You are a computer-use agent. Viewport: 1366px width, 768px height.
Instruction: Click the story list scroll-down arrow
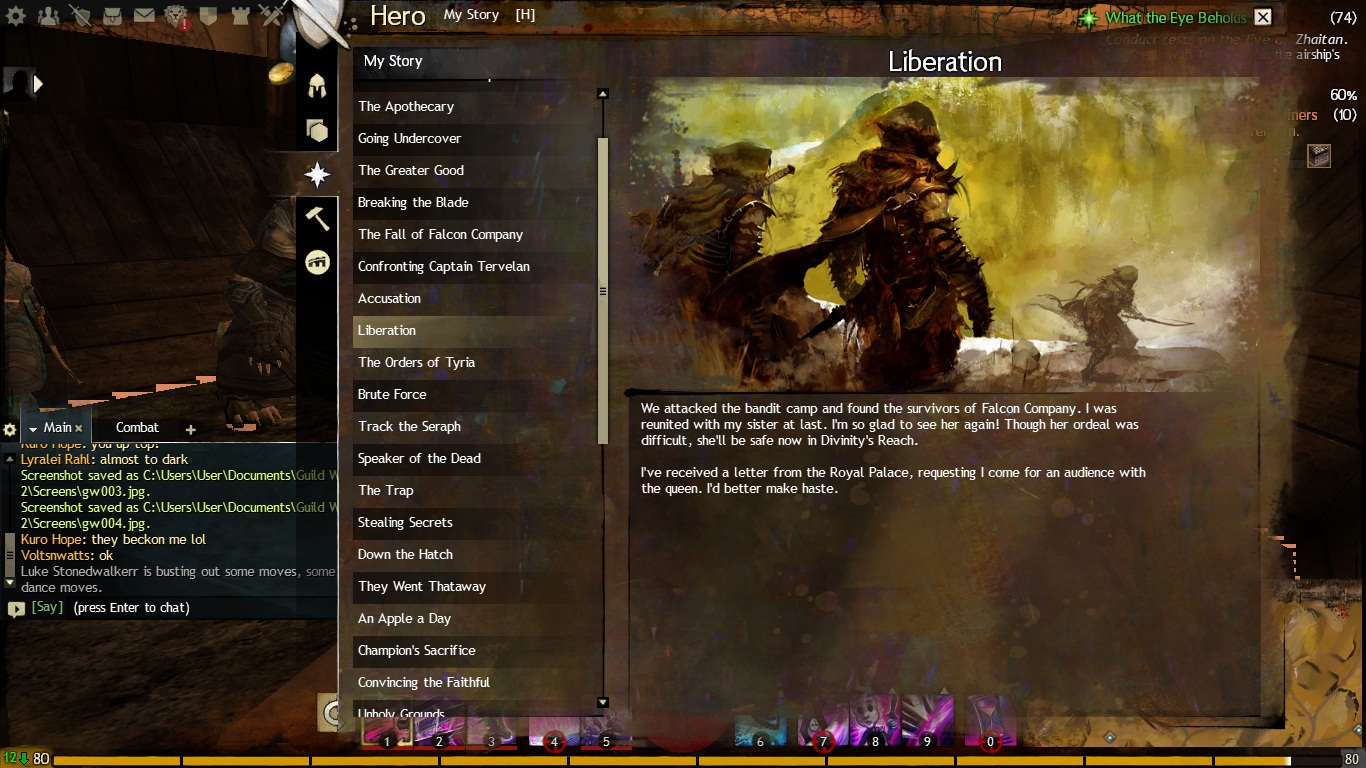pyautogui.click(x=602, y=703)
